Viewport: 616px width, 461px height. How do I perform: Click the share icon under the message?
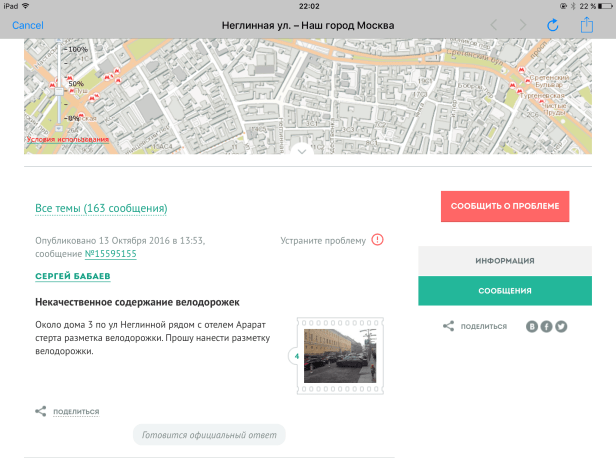(41, 411)
